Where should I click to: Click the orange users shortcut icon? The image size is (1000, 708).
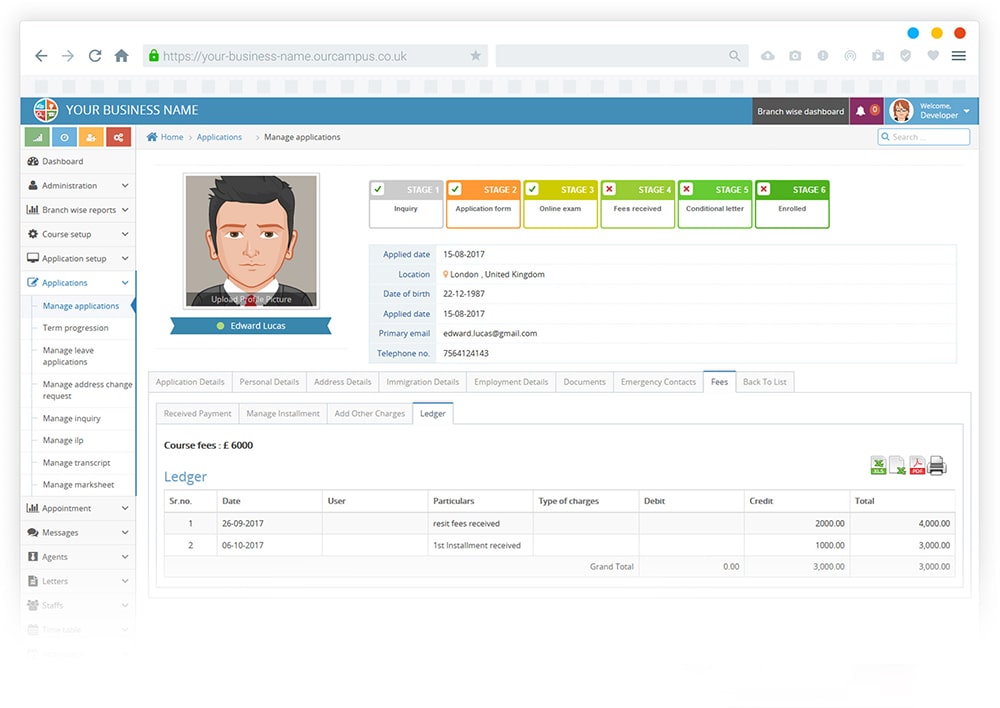coord(91,137)
